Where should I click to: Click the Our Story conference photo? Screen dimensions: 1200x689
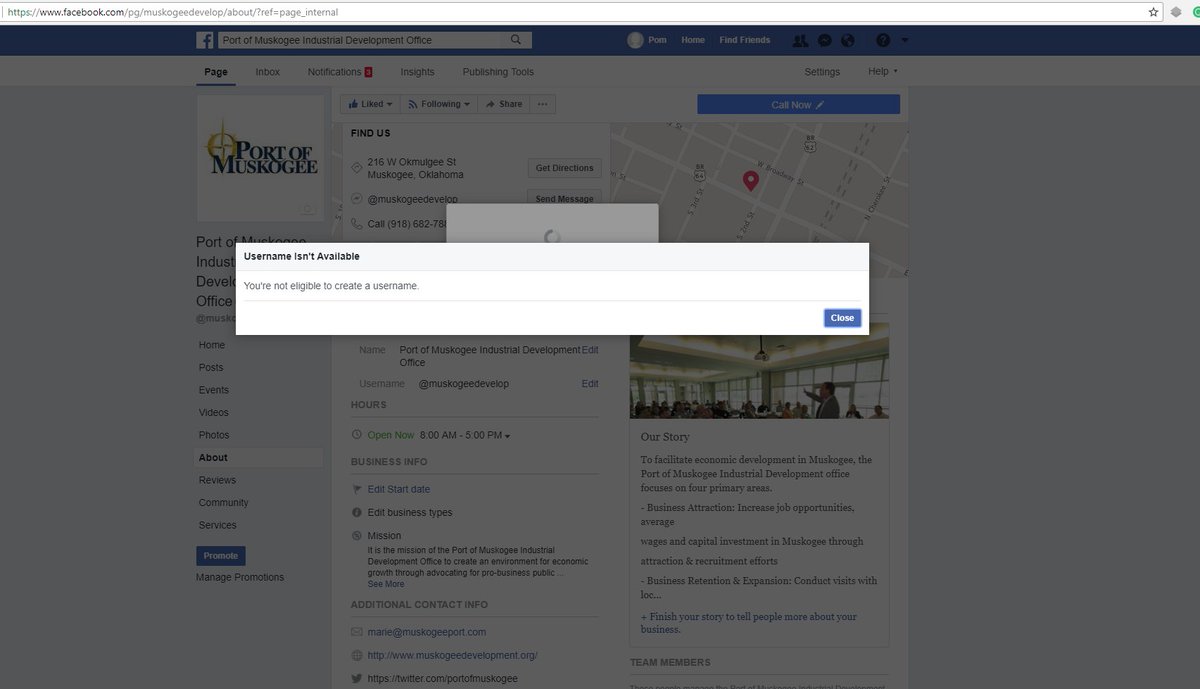759,370
